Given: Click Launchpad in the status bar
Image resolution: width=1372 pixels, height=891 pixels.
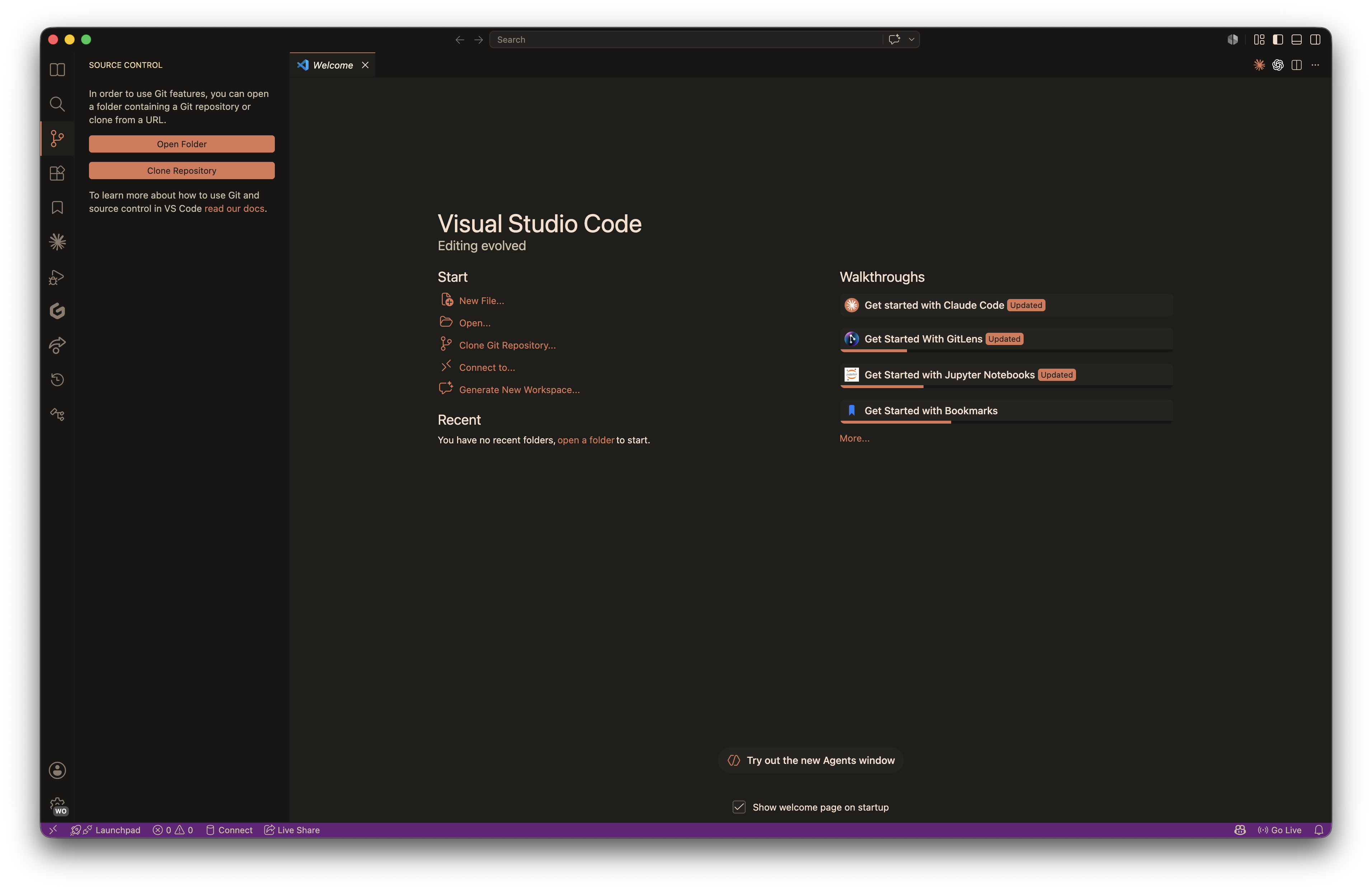Looking at the screenshot, I should [x=105, y=830].
